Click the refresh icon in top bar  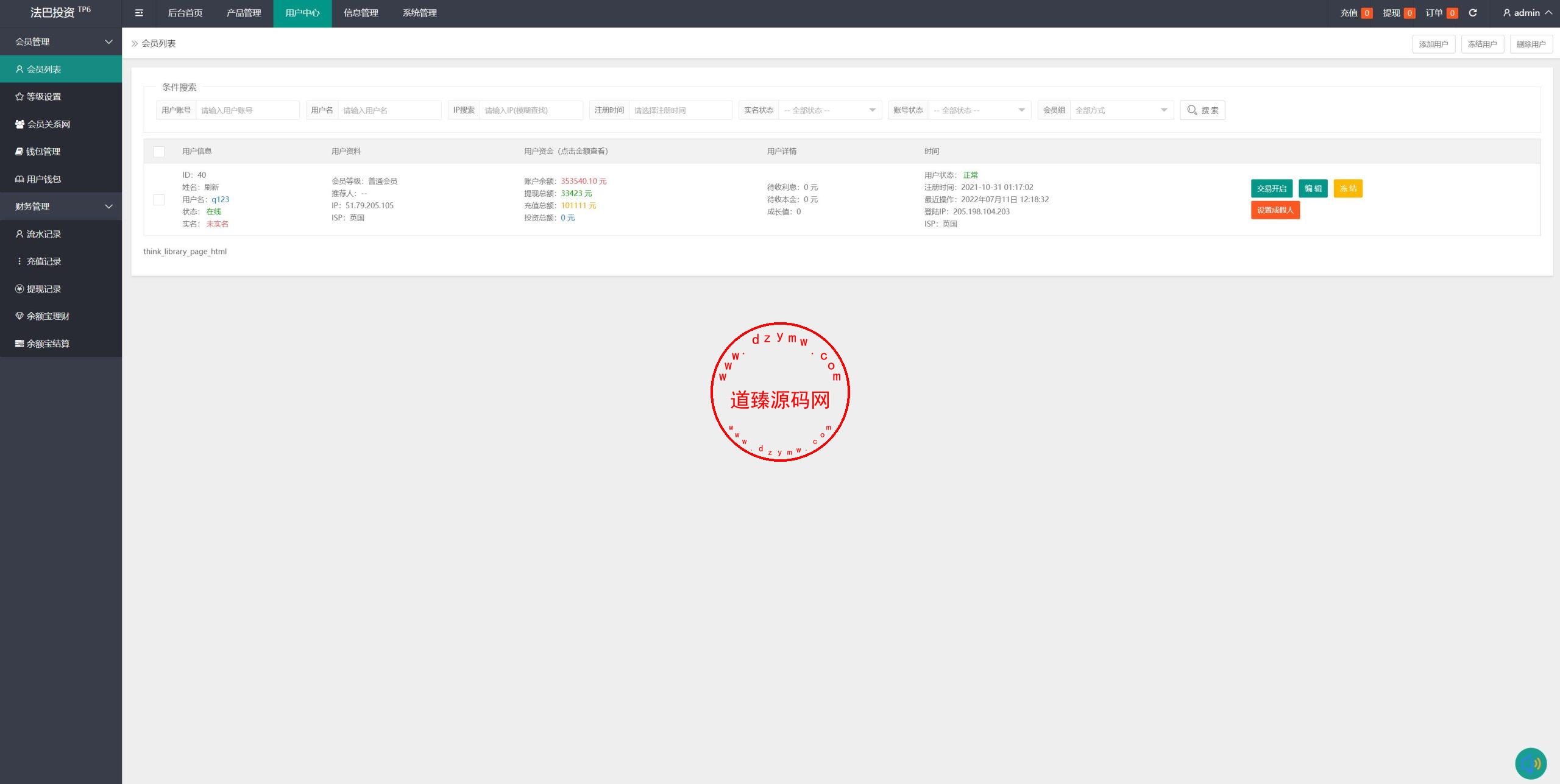pyautogui.click(x=1473, y=13)
